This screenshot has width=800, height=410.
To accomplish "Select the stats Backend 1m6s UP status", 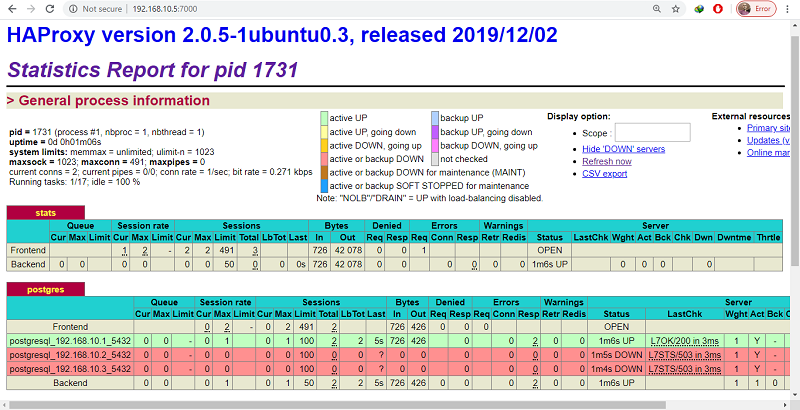I will click(549, 264).
